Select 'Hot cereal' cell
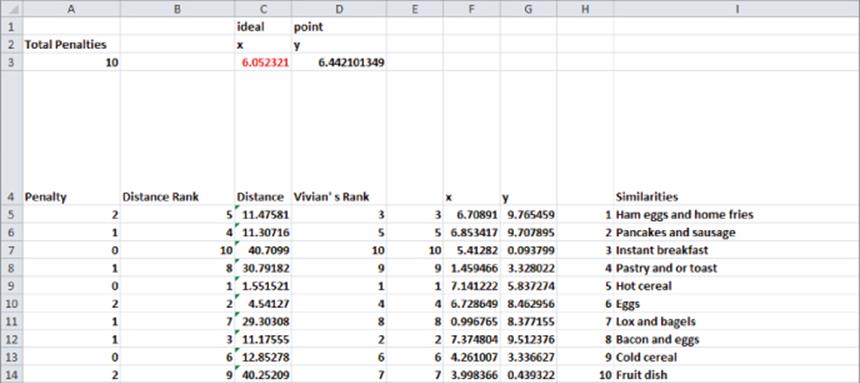Screen dimensions: 860x383 [x=737, y=286]
